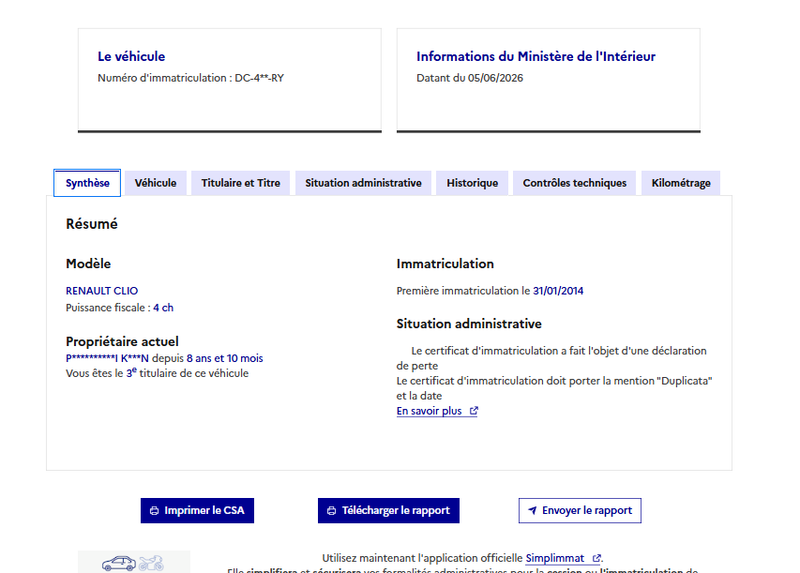Screen dimensions: 800x573
Task: Click the car and motorcycle illustration
Action: [x=133, y=563]
